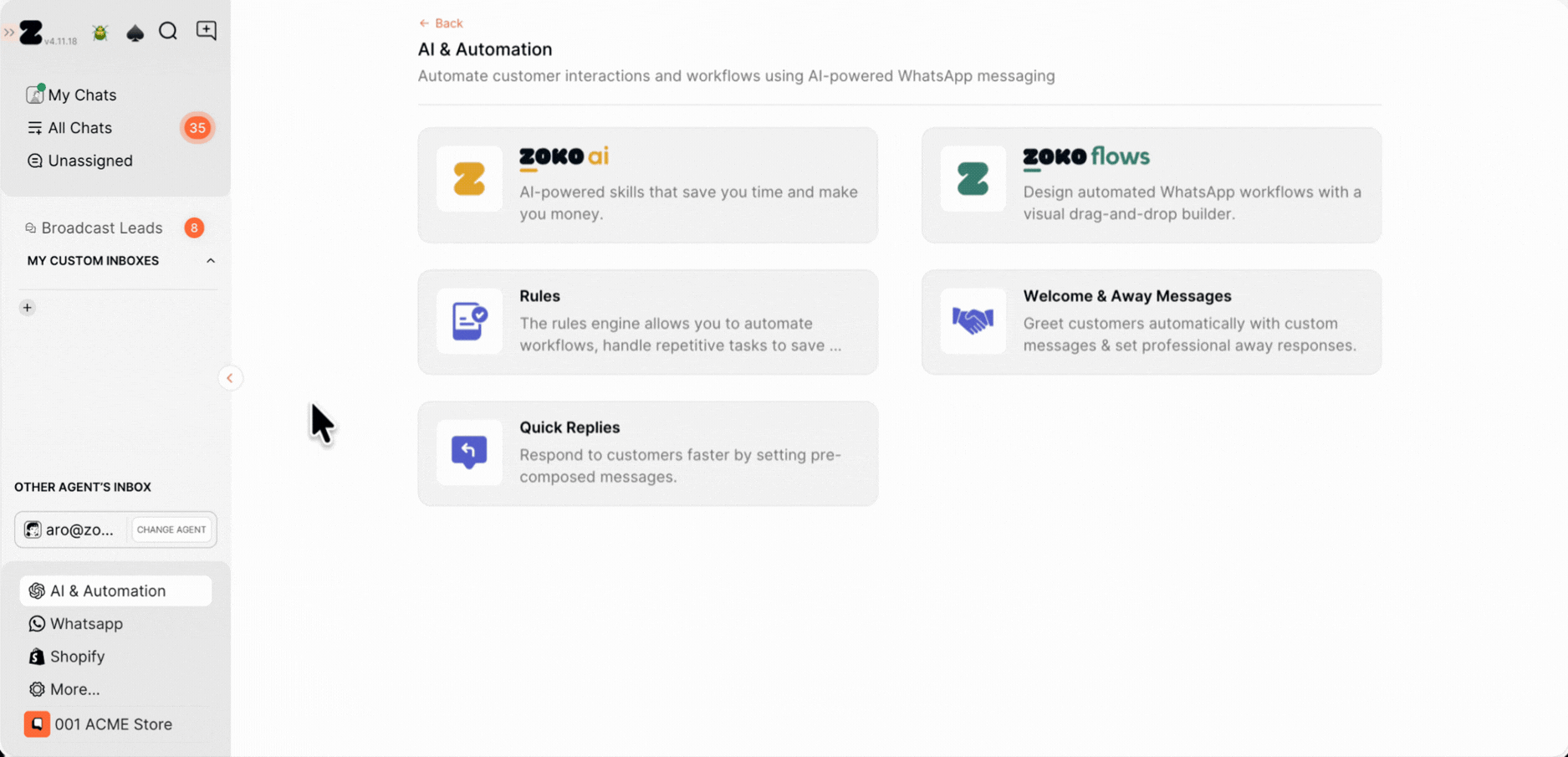
Task: Click the Whatsapp logo icon
Action: coord(37,624)
